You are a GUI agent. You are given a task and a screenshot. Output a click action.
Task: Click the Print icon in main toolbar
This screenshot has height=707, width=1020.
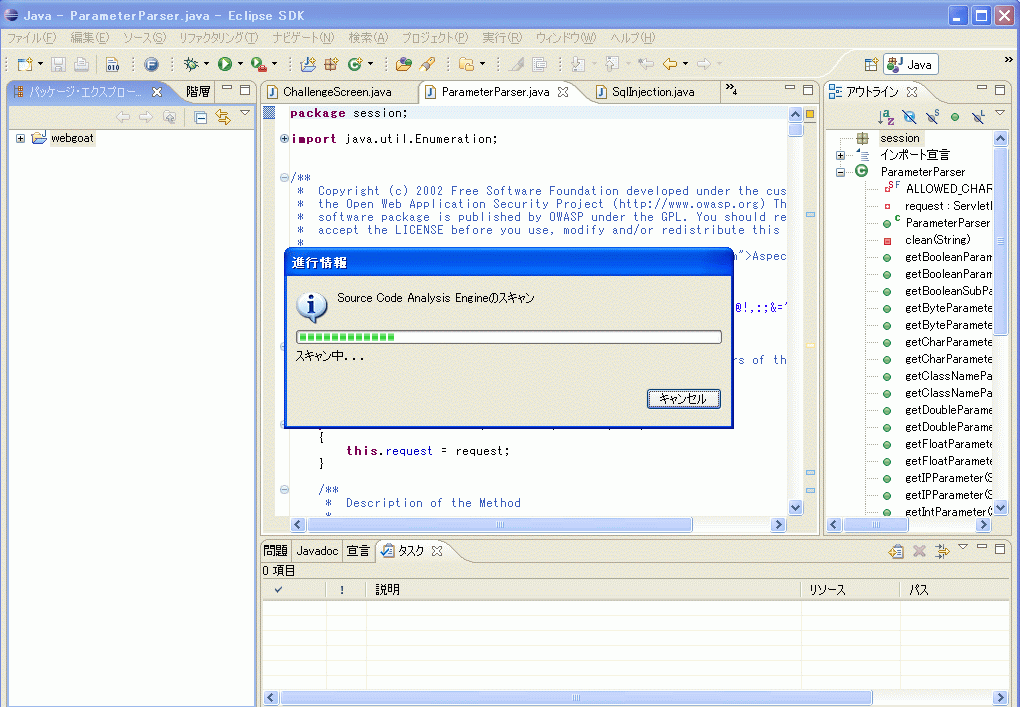click(81, 64)
